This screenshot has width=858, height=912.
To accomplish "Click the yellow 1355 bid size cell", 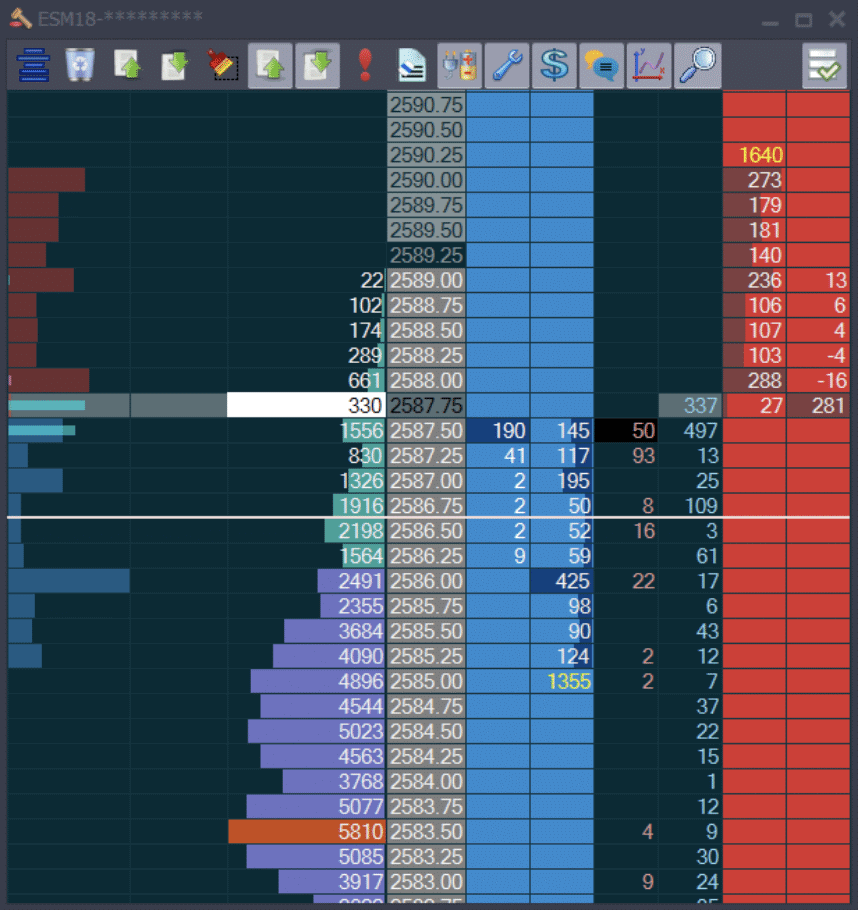I will [x=561, y=681].
